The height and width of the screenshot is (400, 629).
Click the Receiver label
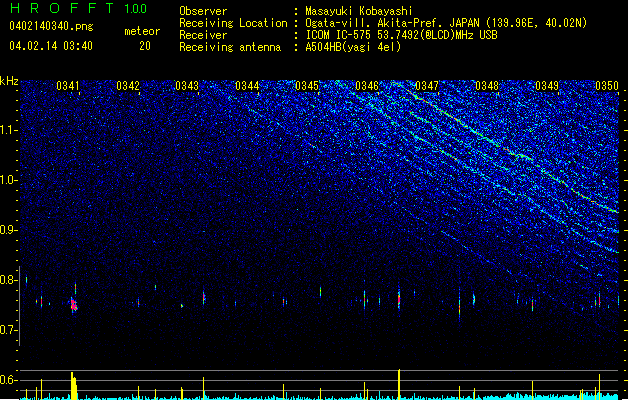point(203,35)
